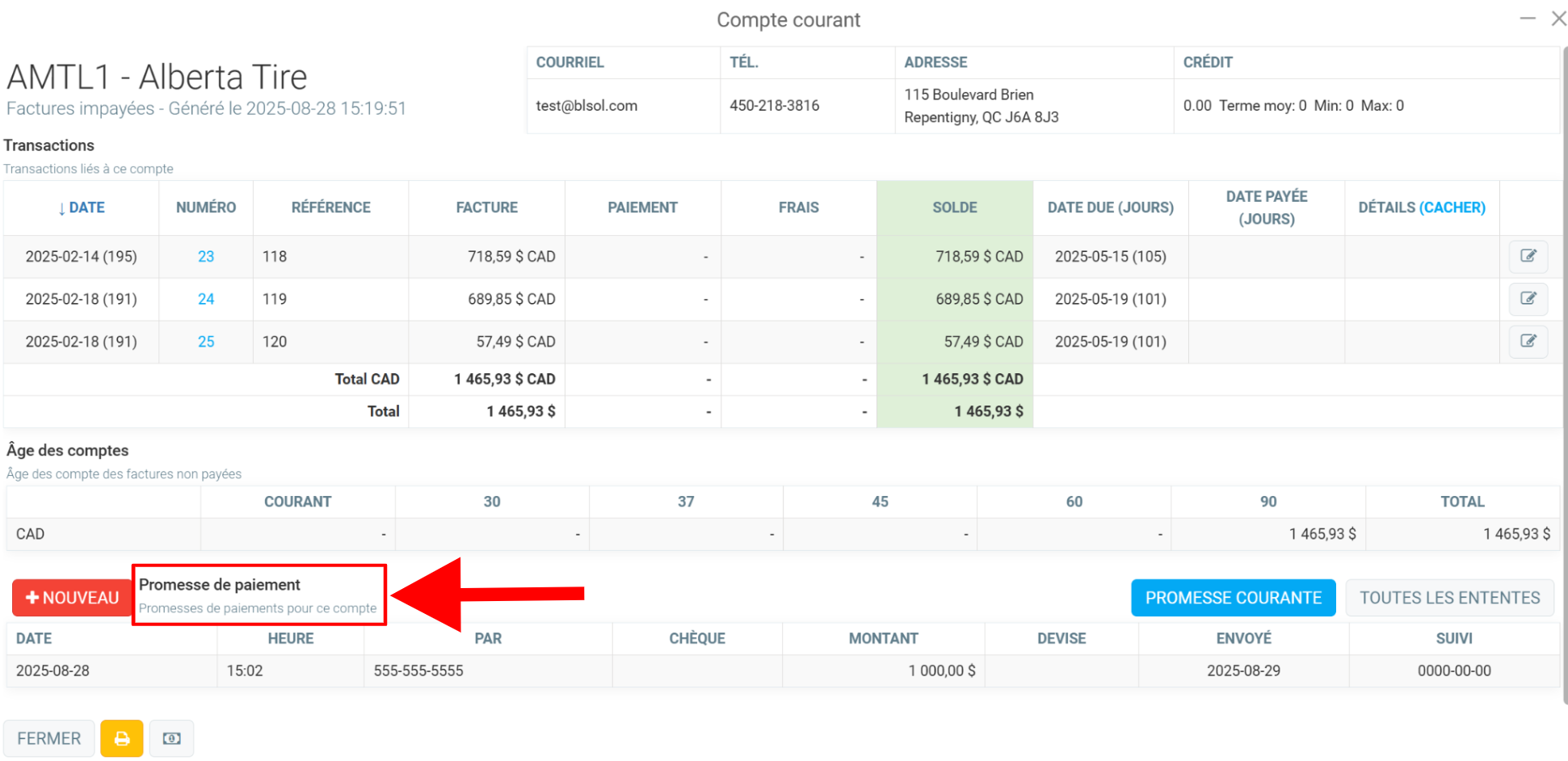The image size is (1568, 761).
Task: Click the SOLDE column header
Action: tap(954, 208)
